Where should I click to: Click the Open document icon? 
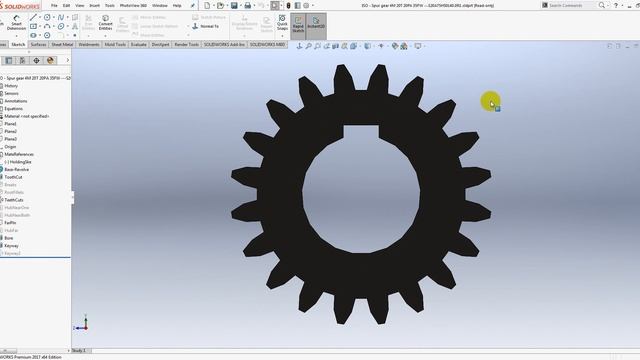pyautogui.click(x=220, y=5)
